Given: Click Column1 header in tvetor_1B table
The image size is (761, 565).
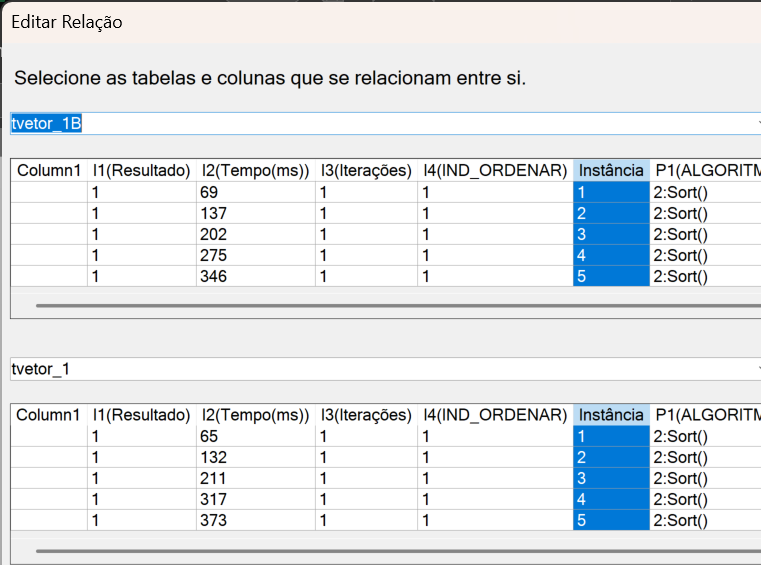Looking at the screenshot, I should [x=49, y=171].
